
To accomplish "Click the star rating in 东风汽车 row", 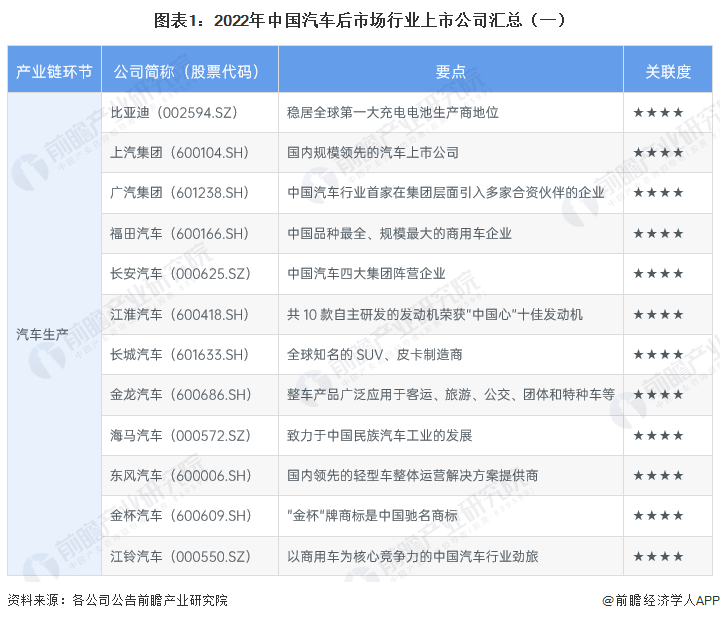I will coord(658,475).
